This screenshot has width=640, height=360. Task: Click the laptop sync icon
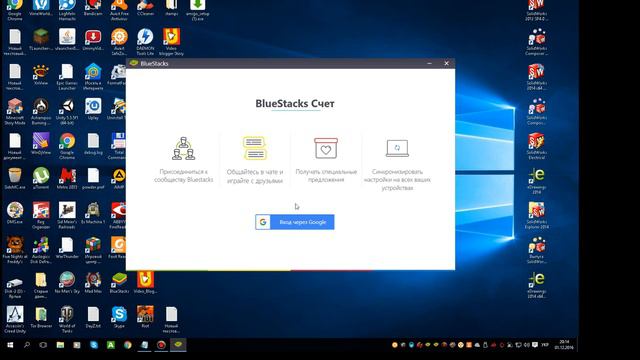(x=397, y=148)
